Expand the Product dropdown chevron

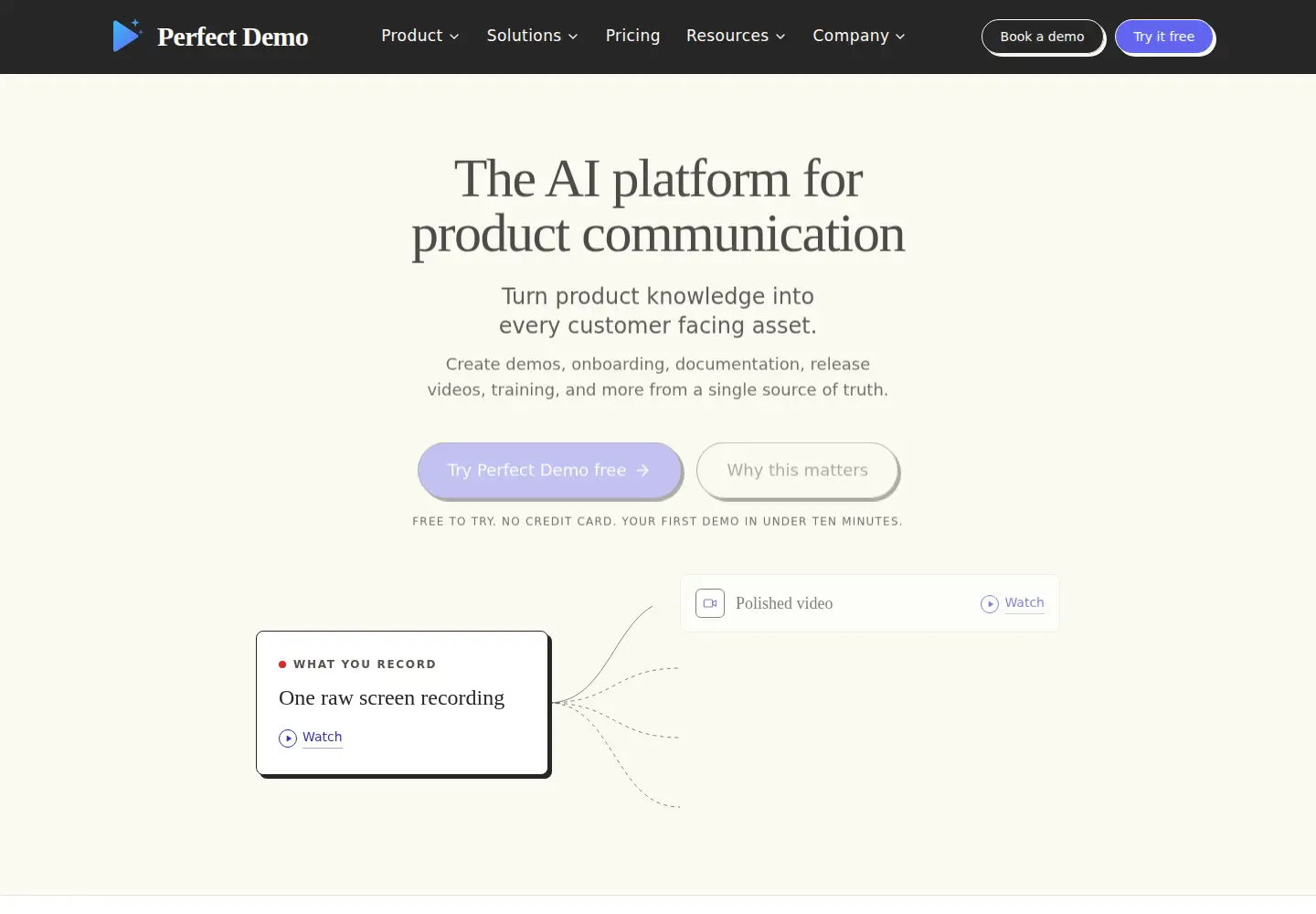454,37
